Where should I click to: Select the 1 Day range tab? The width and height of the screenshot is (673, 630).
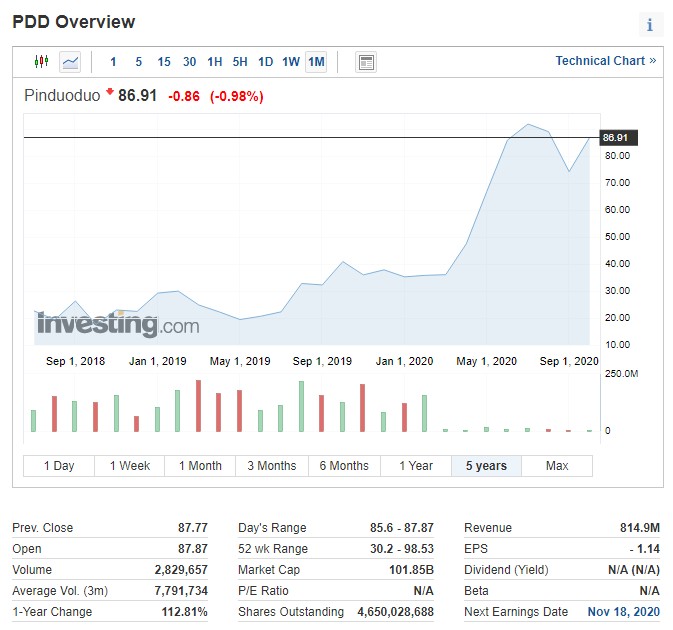pos(59,466)
